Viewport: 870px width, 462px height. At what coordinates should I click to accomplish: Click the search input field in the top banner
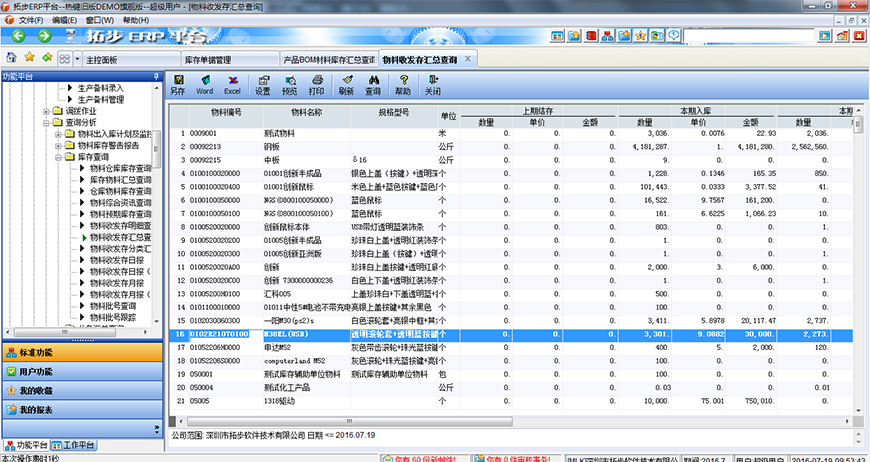745,36
